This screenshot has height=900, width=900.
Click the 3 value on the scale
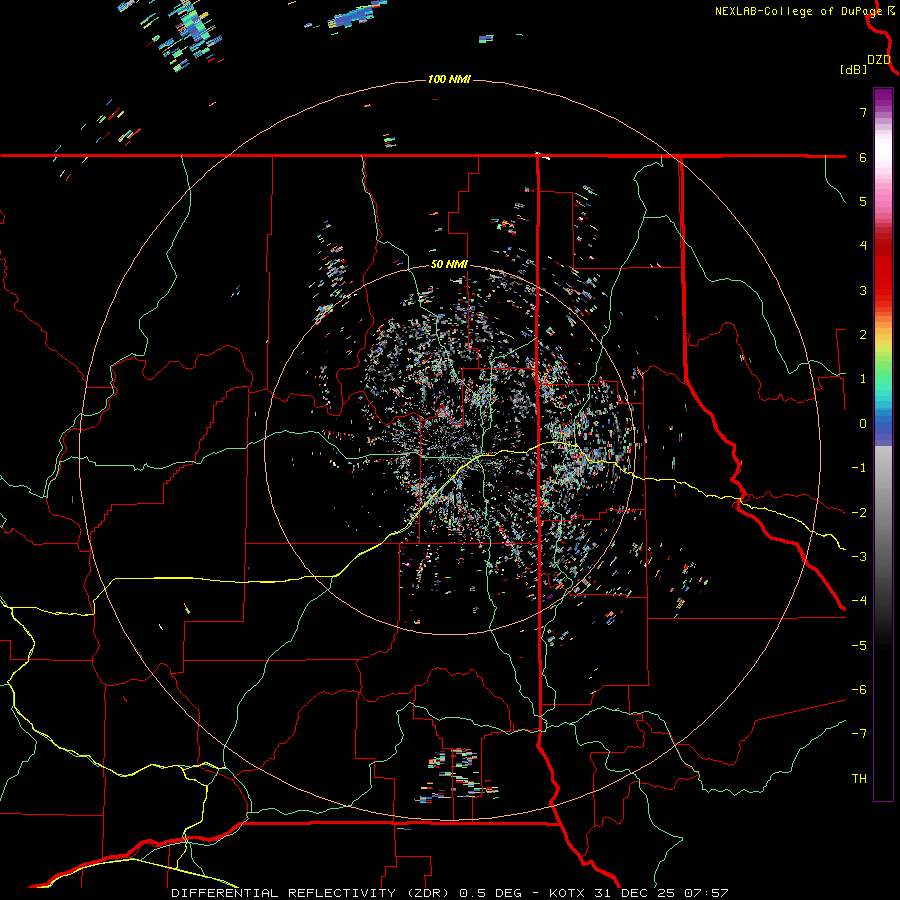[x=863, y=290]
